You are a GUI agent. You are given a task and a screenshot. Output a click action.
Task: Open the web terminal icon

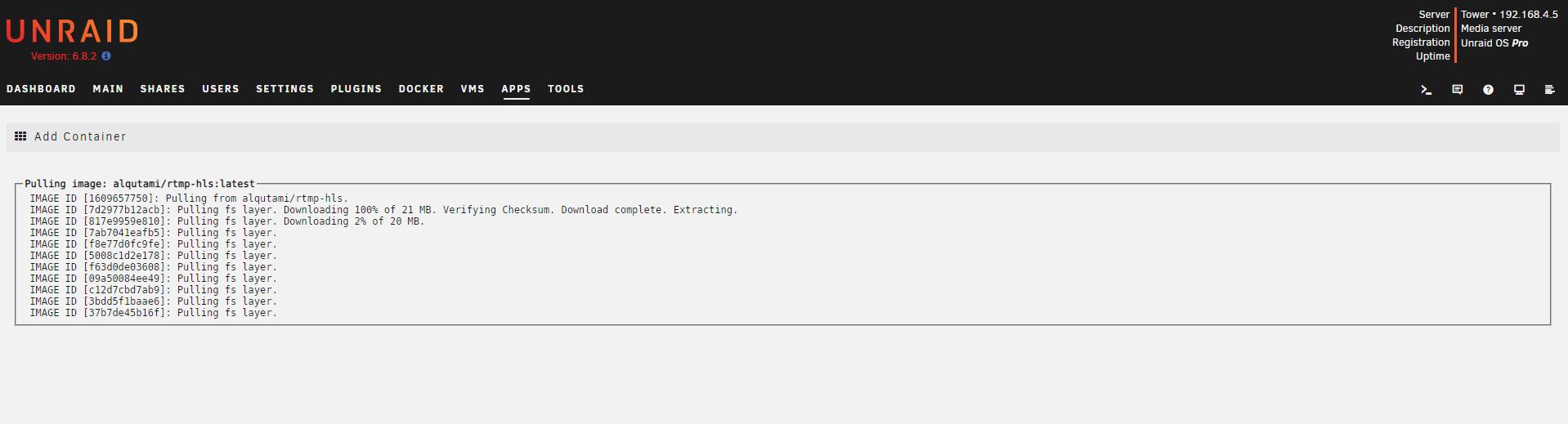coord(1426,90)
